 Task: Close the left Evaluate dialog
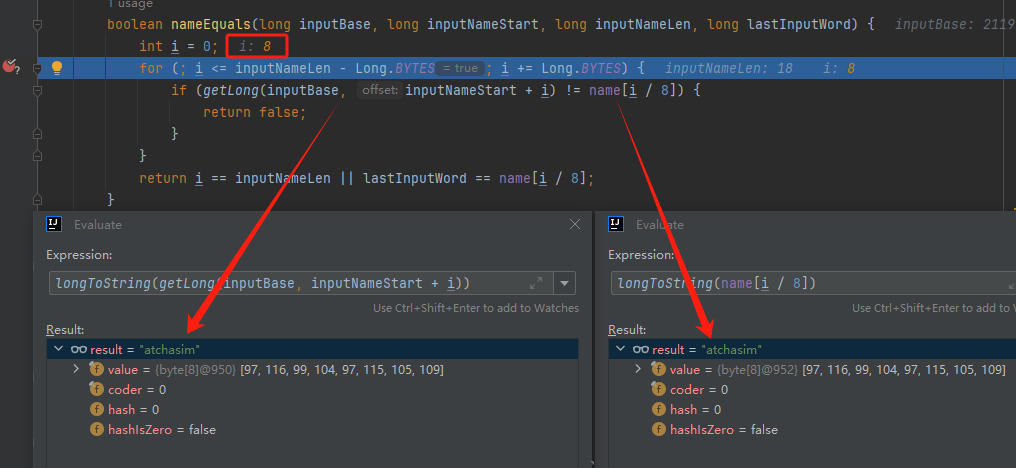pos(574,224)
